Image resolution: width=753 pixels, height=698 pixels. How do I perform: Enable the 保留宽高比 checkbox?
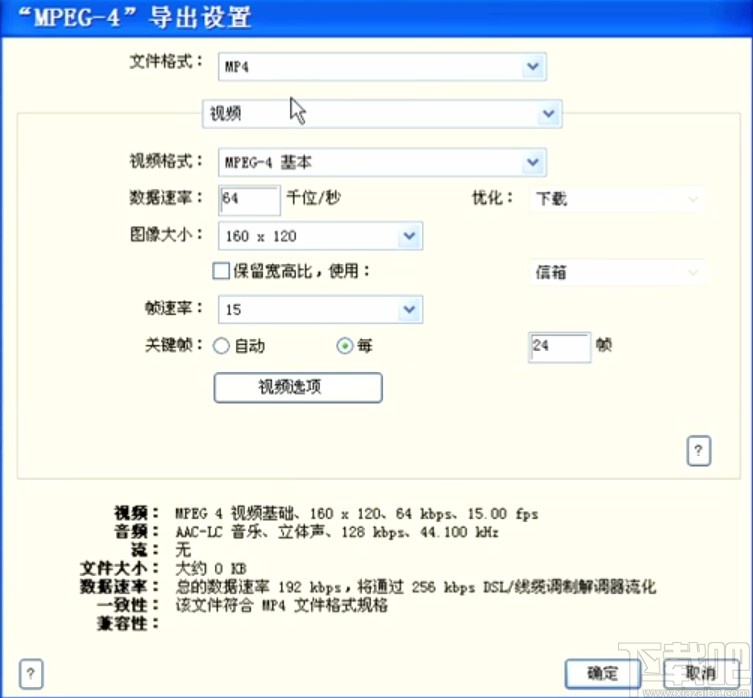tap(221, 271)
